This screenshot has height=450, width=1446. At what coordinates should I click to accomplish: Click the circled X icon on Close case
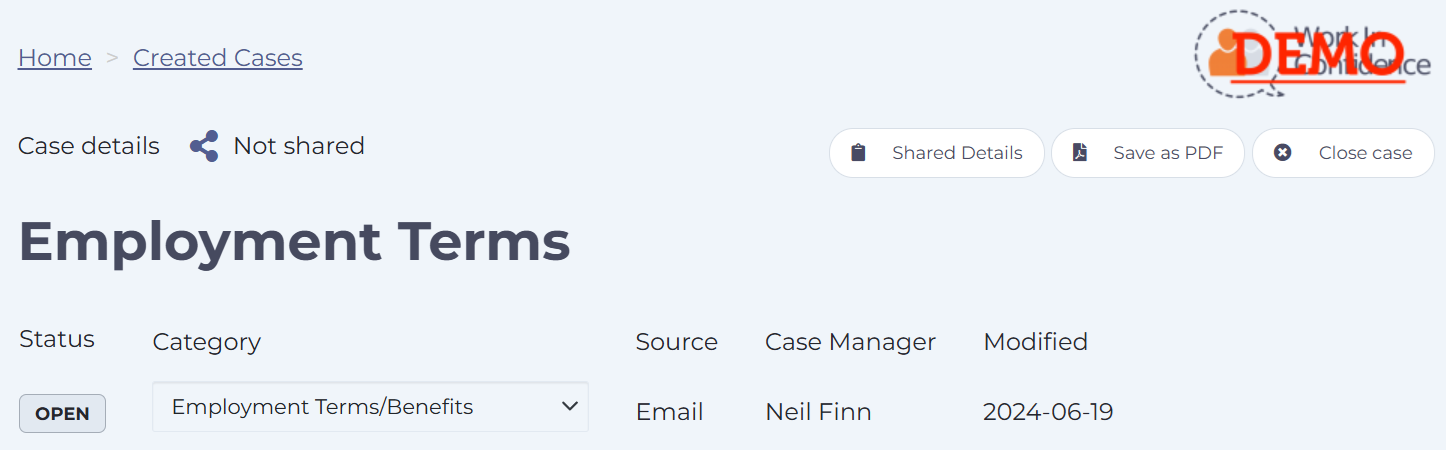(x=1282, y=153)
